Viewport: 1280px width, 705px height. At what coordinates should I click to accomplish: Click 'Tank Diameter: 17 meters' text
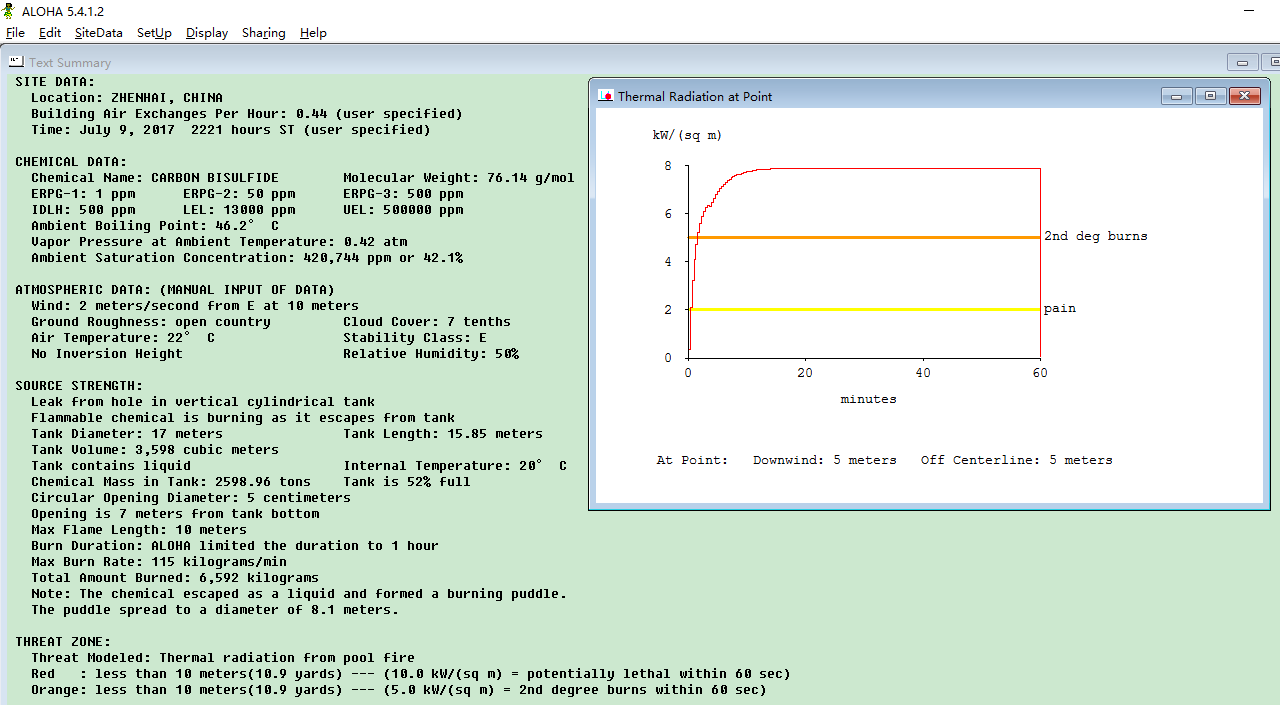127,434
